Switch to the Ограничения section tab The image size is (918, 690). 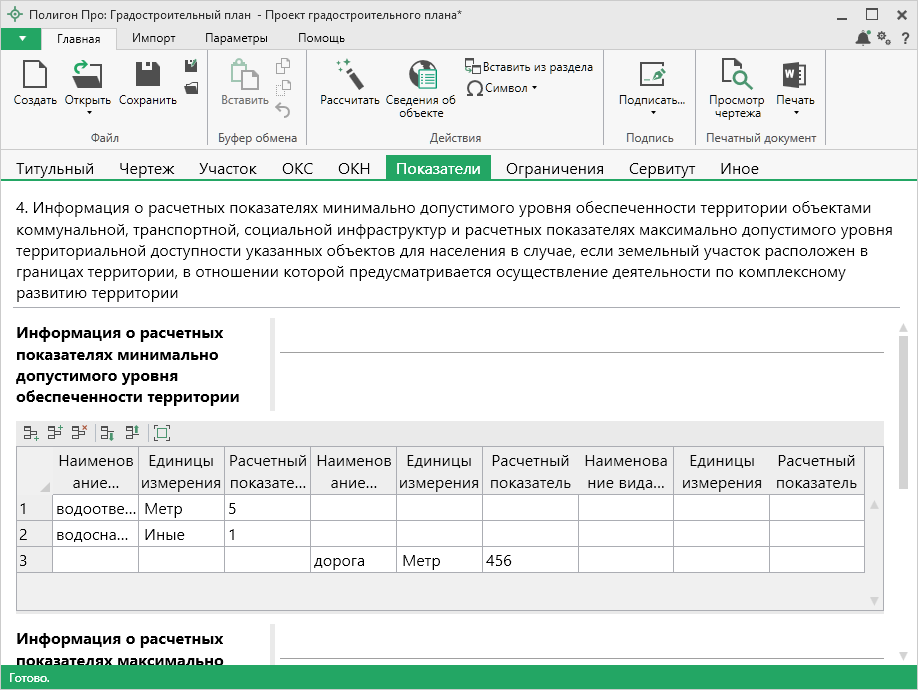(554, 168)
